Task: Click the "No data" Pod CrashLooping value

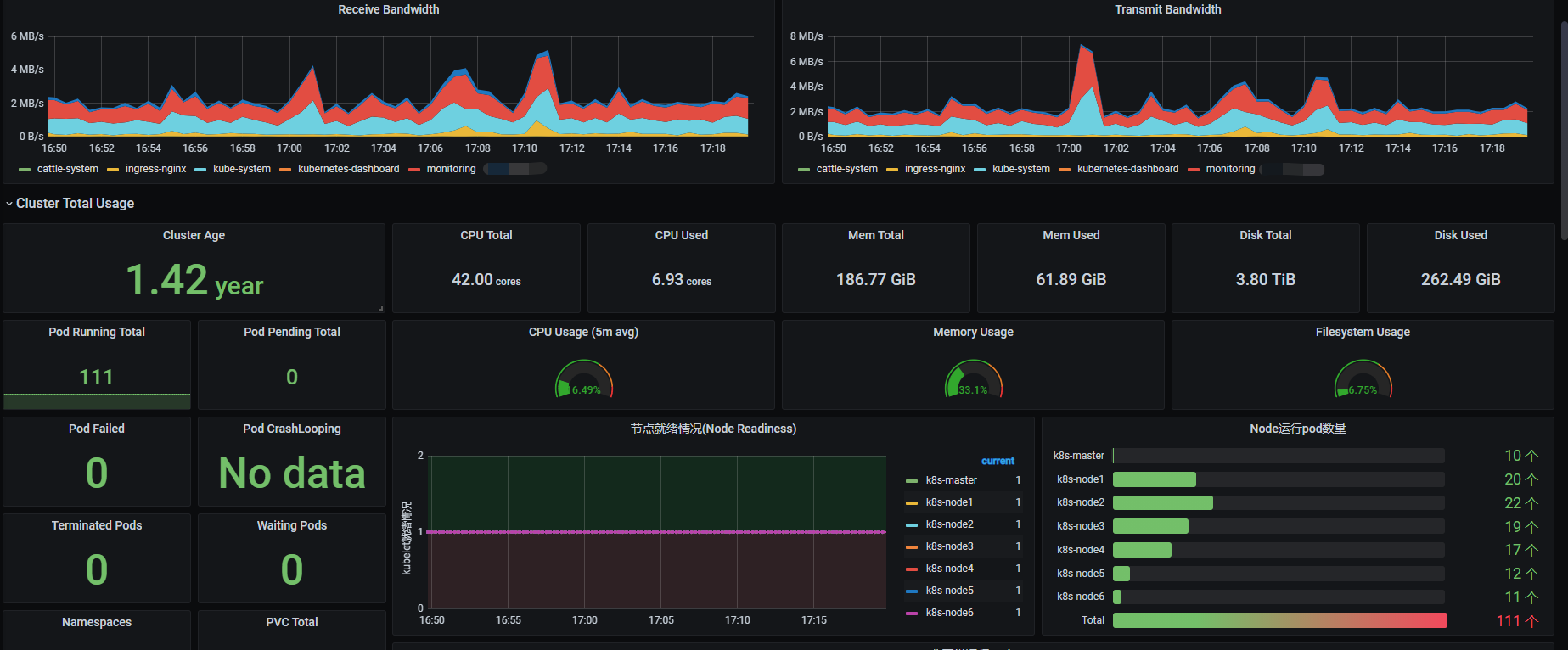Action: click(292, 473)
